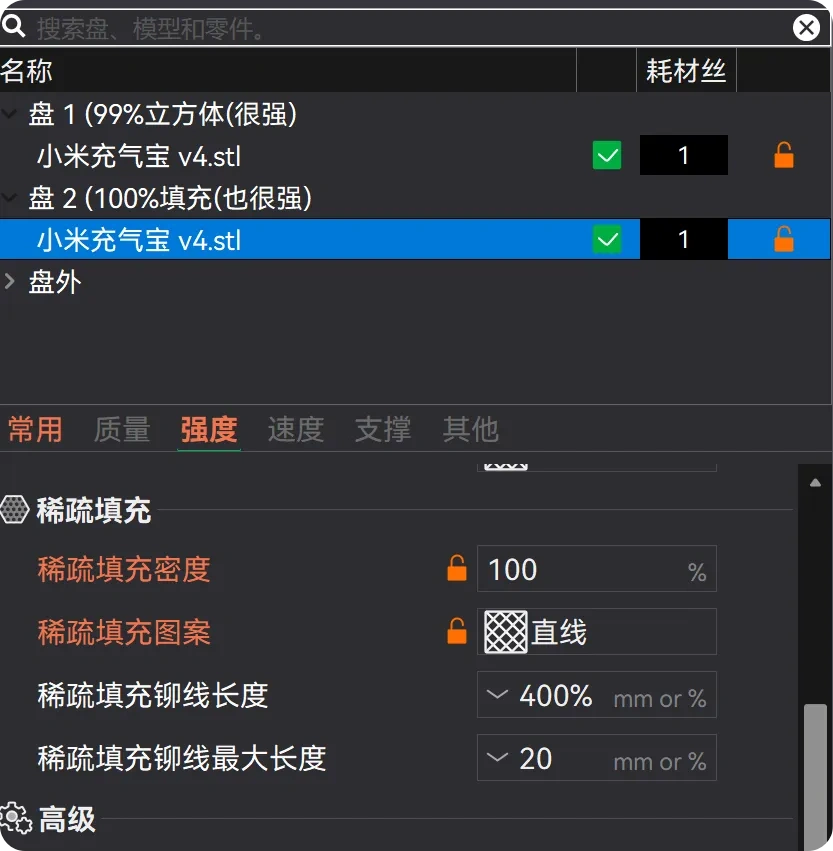The image size is (833, 851).
Task: Switch to the 常用 tab
Action: (x=35, y=429)
